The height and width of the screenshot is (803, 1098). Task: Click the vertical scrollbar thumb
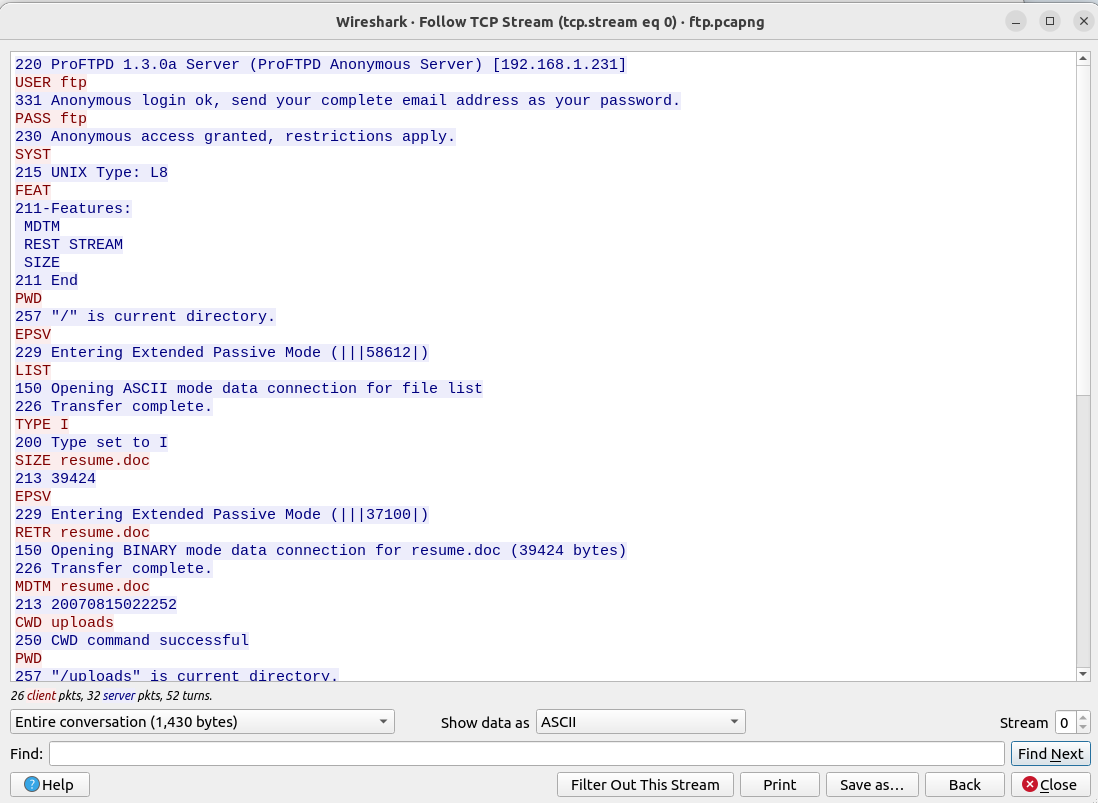(x=1083, y=230)
